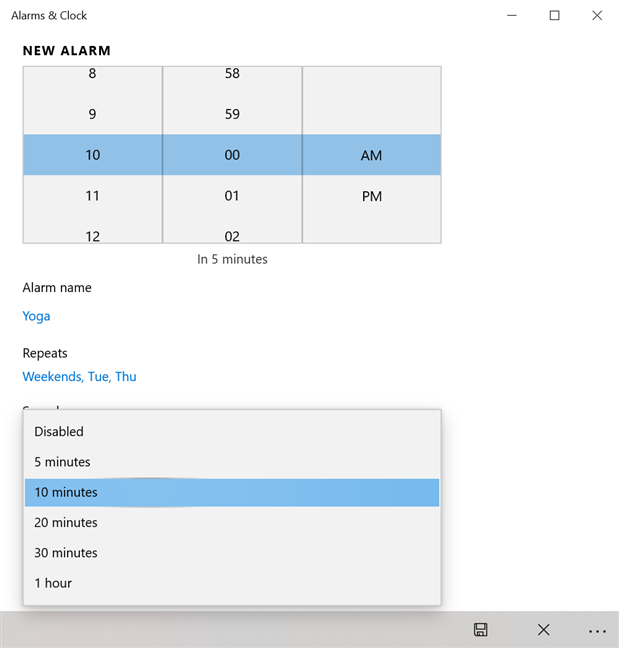Select 1 hour snooze option

(53, 583)
